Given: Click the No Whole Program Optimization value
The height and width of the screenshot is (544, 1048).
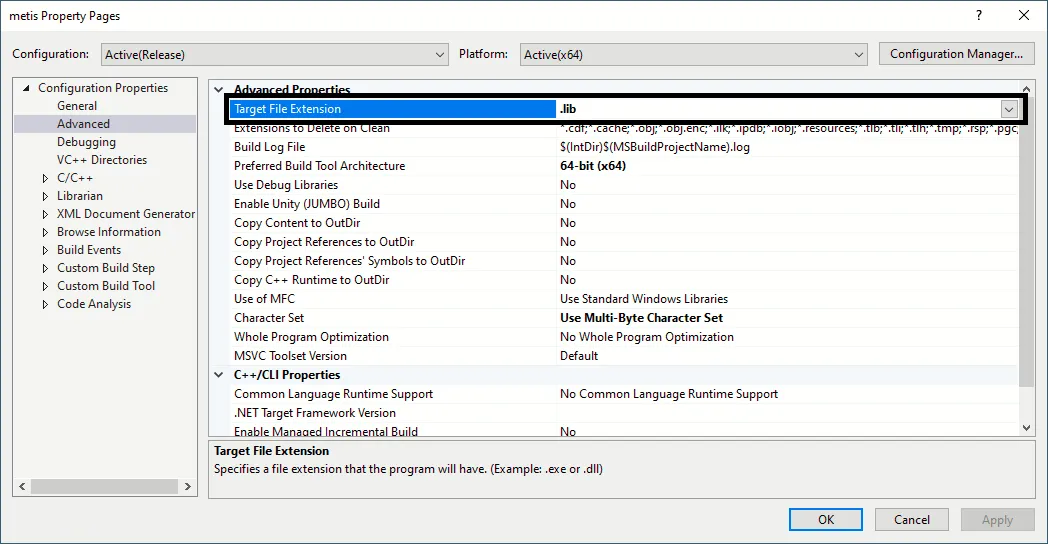Looking at the screenshot, I should point(647,337).
